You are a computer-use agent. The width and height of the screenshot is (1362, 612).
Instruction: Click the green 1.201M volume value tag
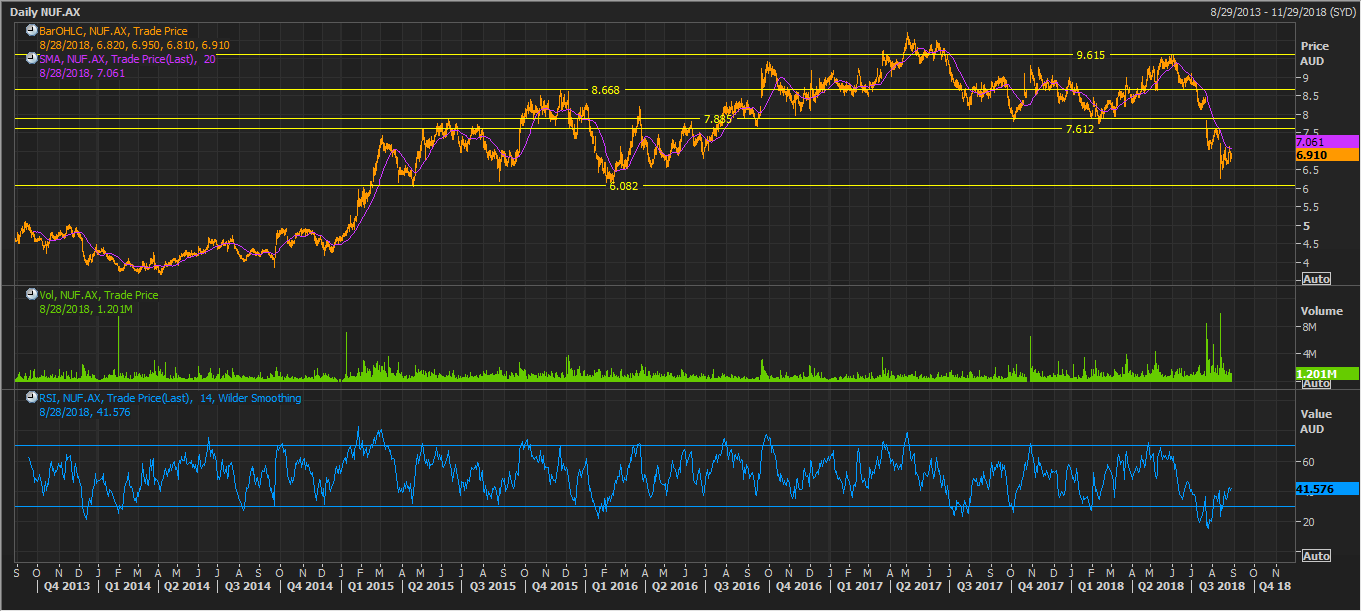[1327, 374]
